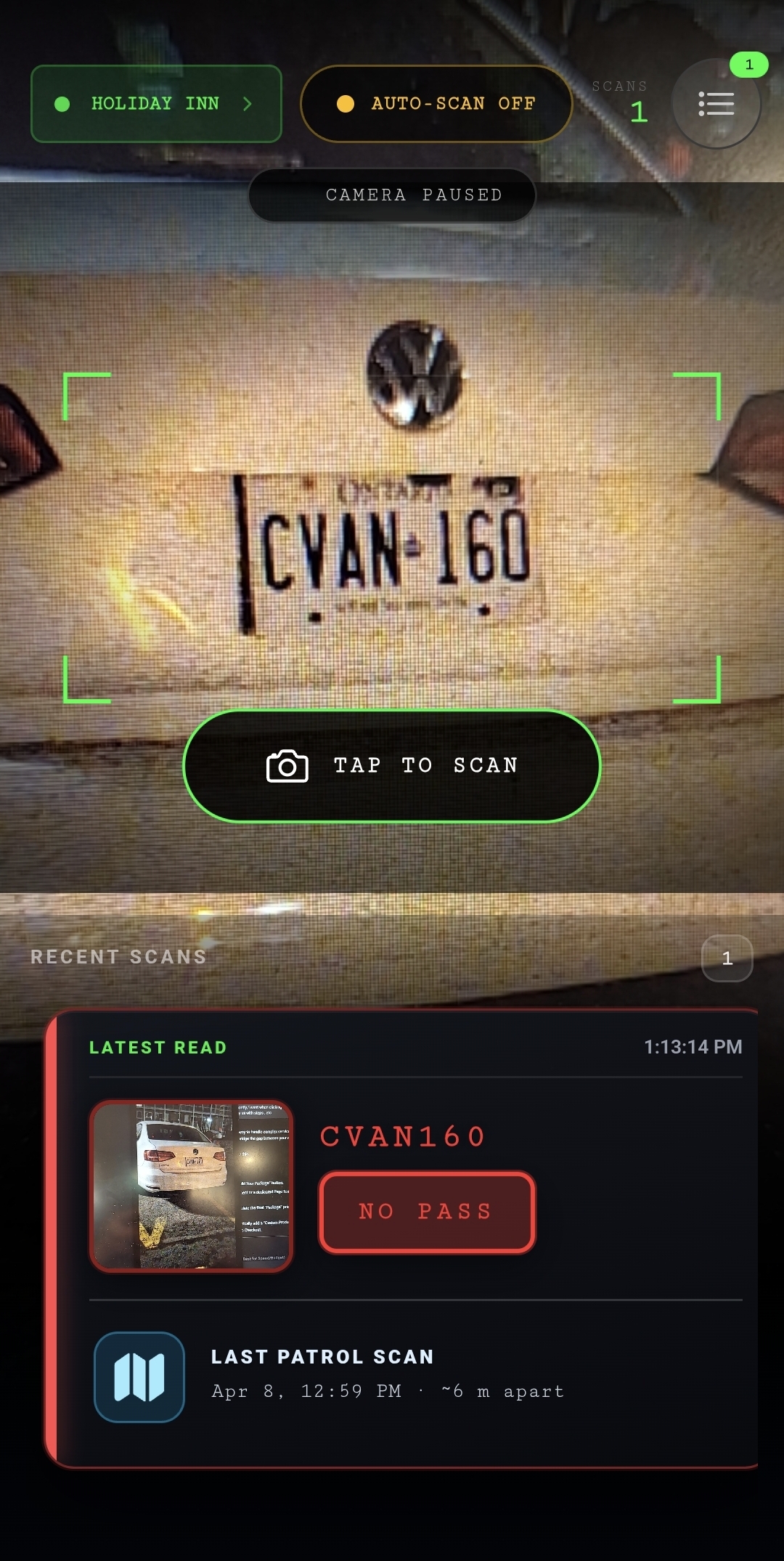Tap the Camera Paused banner
This screenshot has height=1561, width=784.
coord(392,195)
